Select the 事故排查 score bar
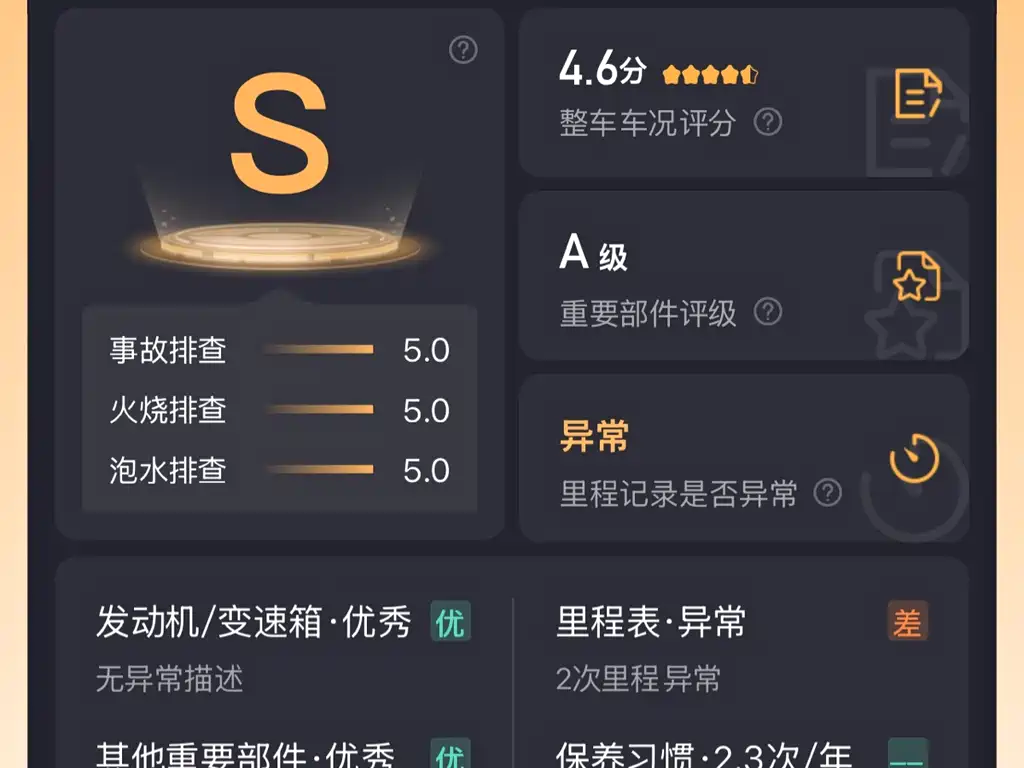Image resolution: width=1024 pixels, height=768 pixels. tap(319, 350)
